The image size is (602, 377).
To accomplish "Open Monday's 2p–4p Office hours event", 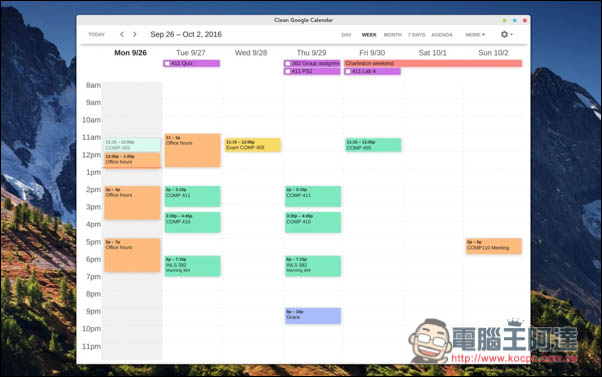I will pos(132,203).
